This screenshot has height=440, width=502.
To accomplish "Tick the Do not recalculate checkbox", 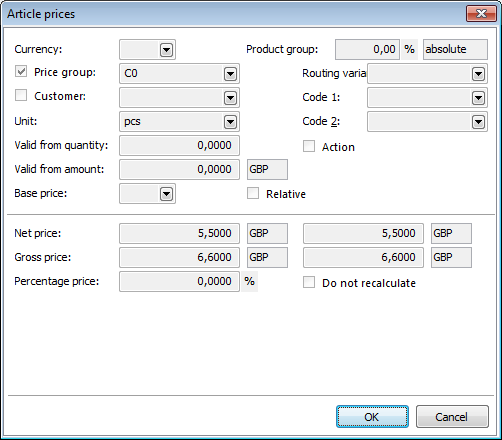I will [x=309, y=282].
